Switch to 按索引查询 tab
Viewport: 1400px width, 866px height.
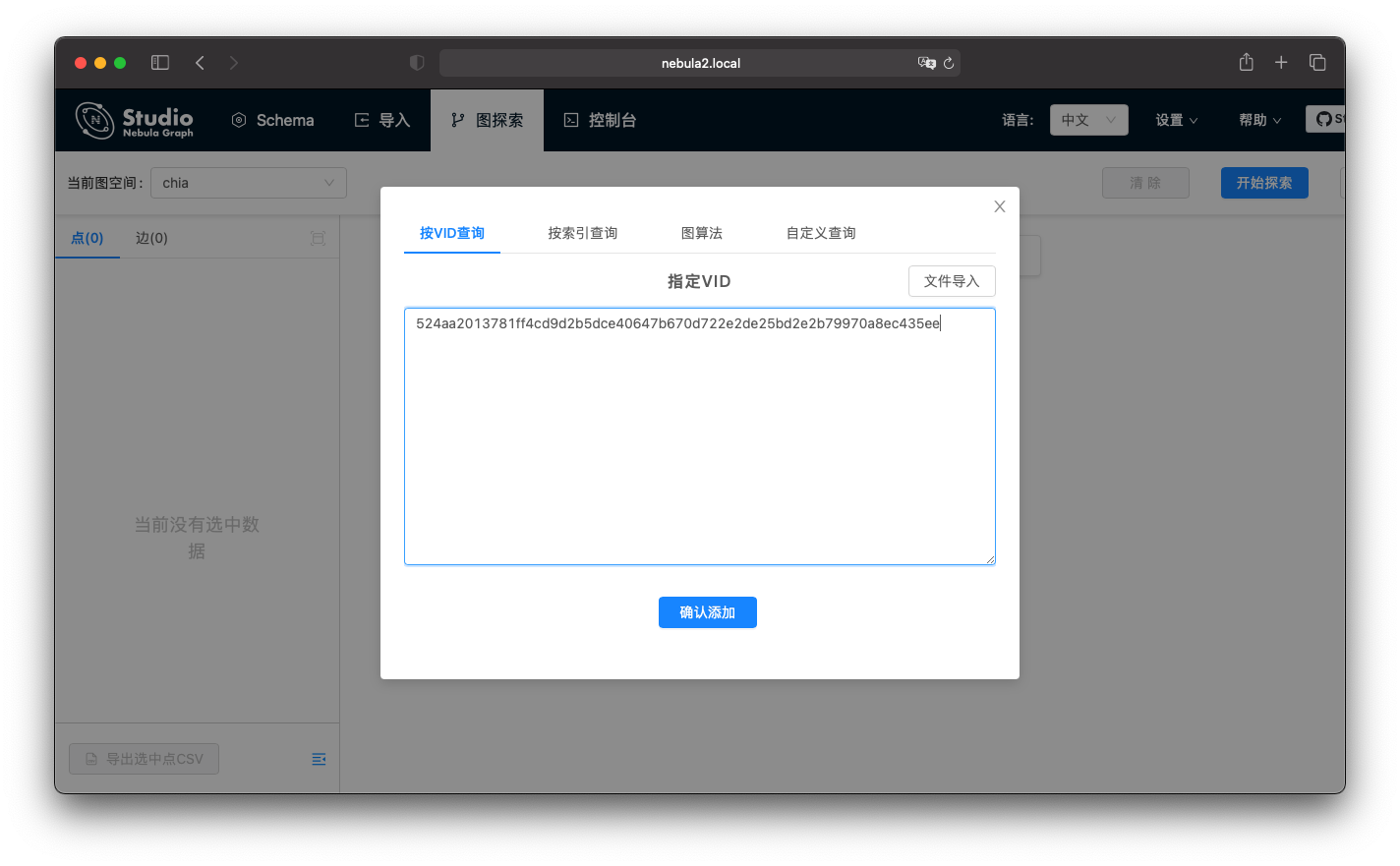point(583,233)
